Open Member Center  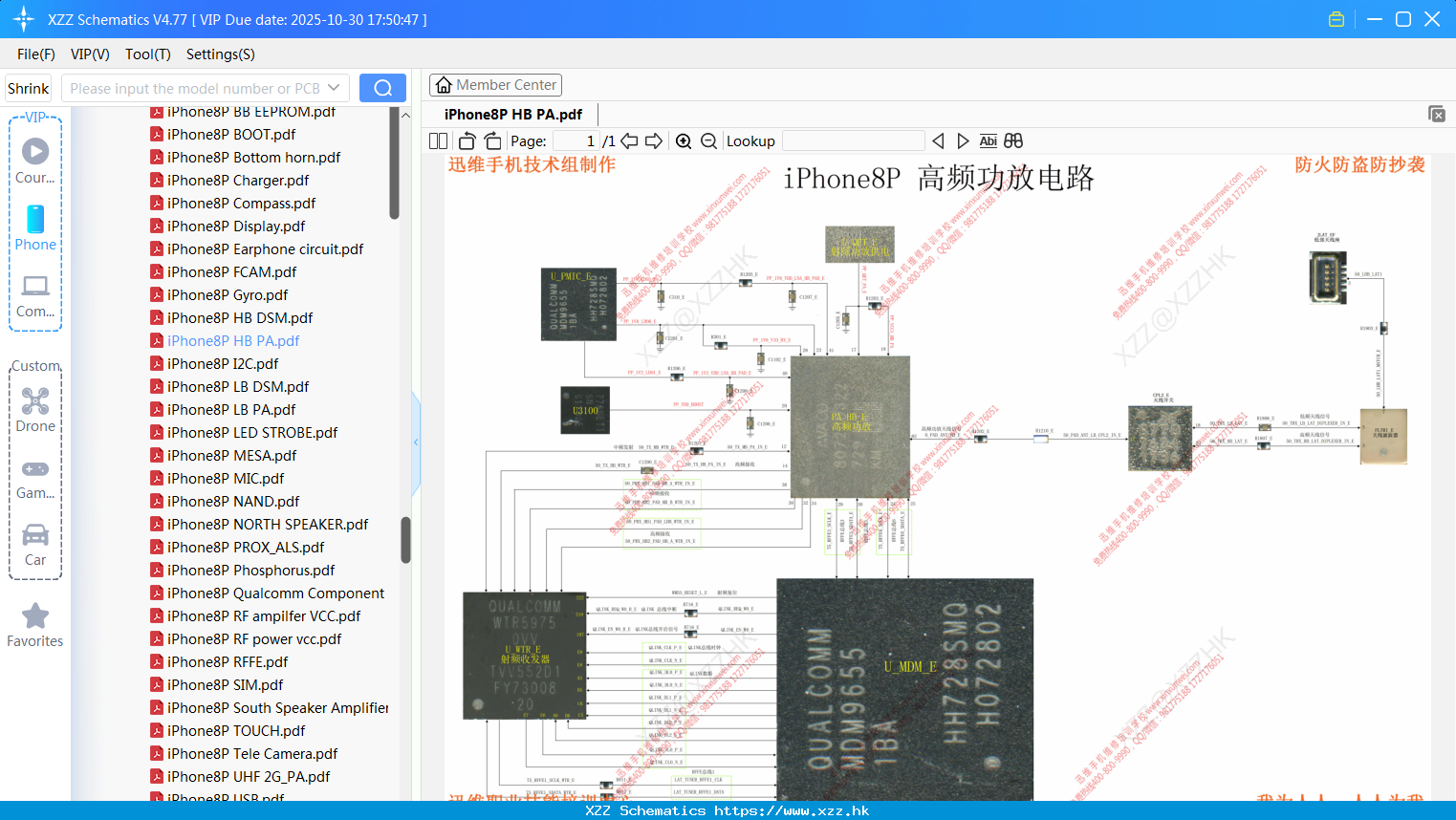495,85
